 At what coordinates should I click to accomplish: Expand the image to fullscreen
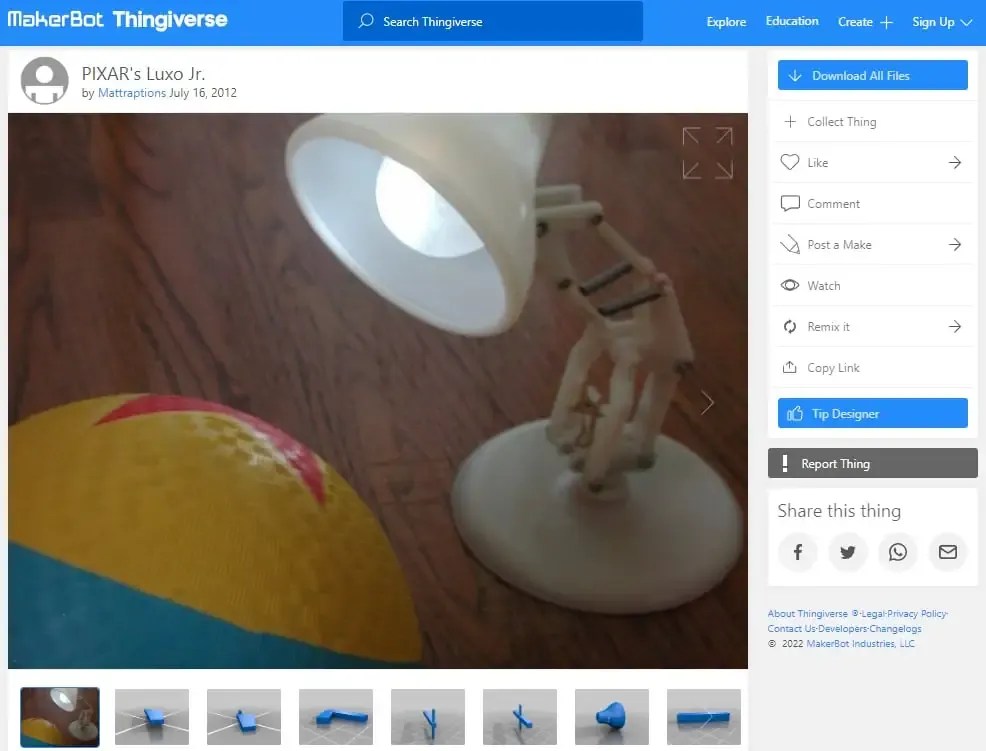click(x=707, y=151)
